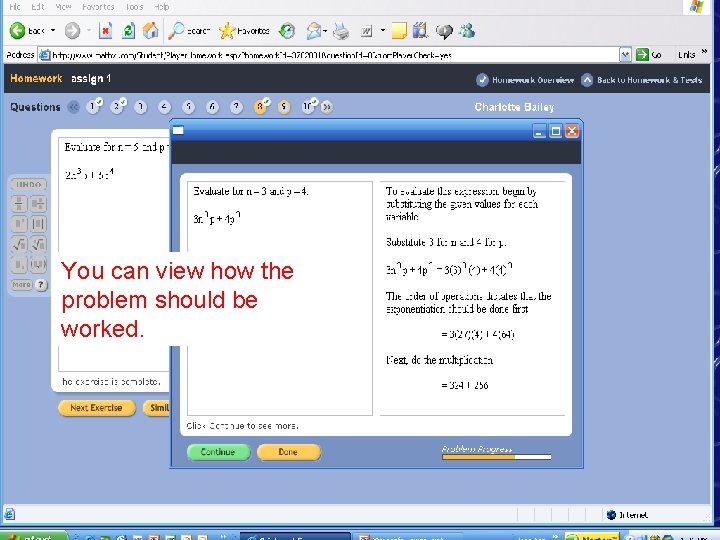The height and width of the screenshot is (540, 720).
Task: Open the Homework Overview link
Action: click(x=525, y=80)
